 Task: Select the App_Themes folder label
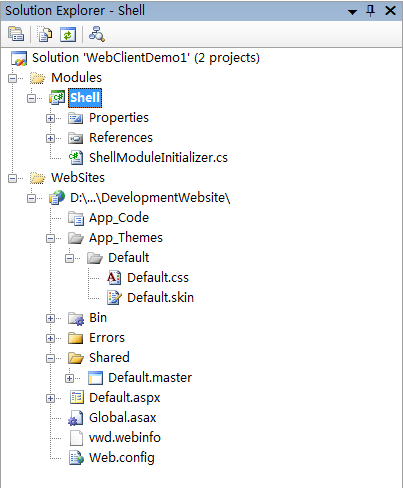126,238
